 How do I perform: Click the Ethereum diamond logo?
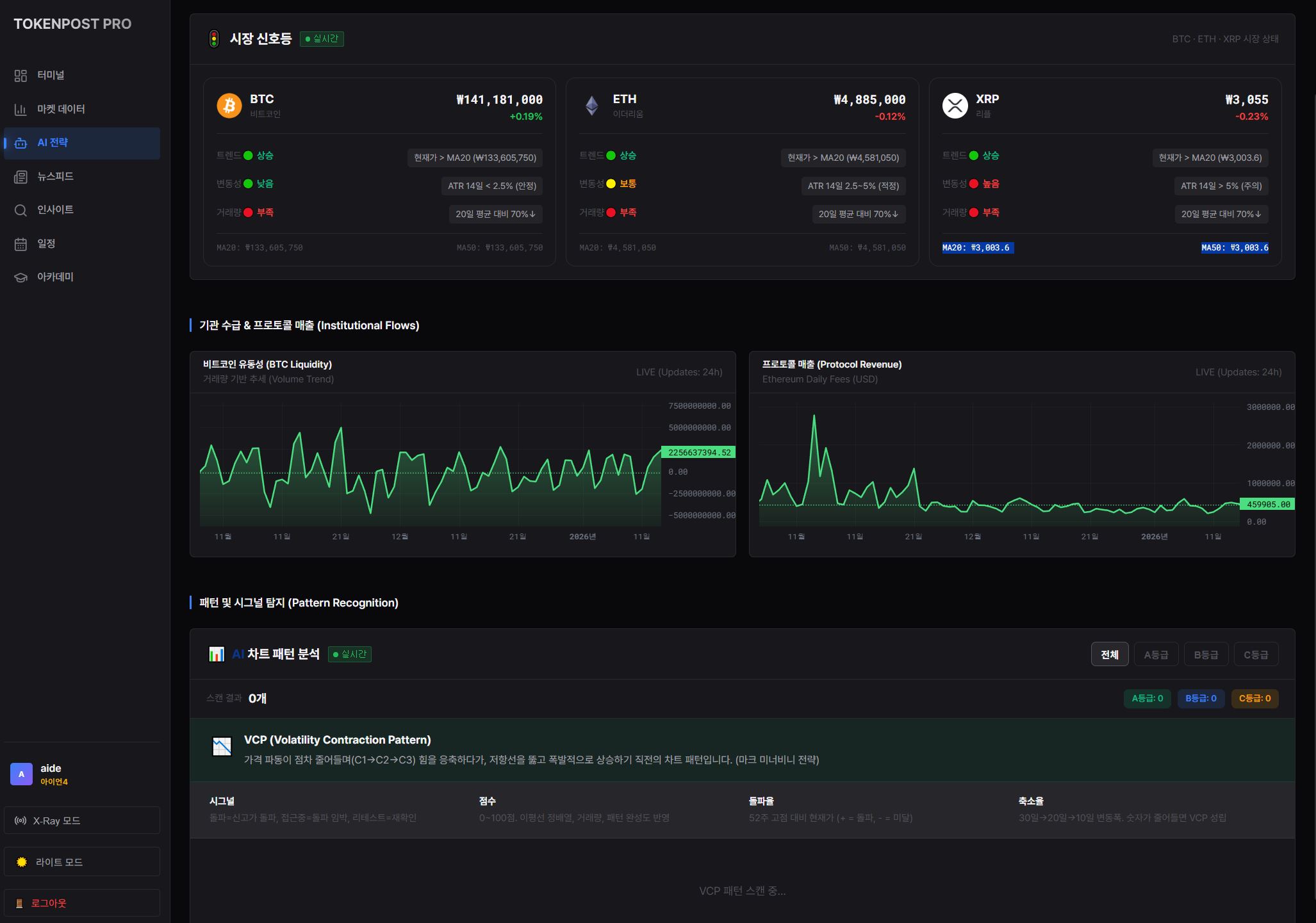click(592, 106)
